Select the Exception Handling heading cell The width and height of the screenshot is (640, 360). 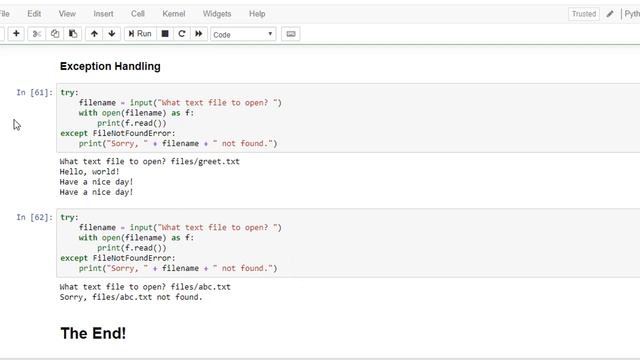click(x=110, y=66)
